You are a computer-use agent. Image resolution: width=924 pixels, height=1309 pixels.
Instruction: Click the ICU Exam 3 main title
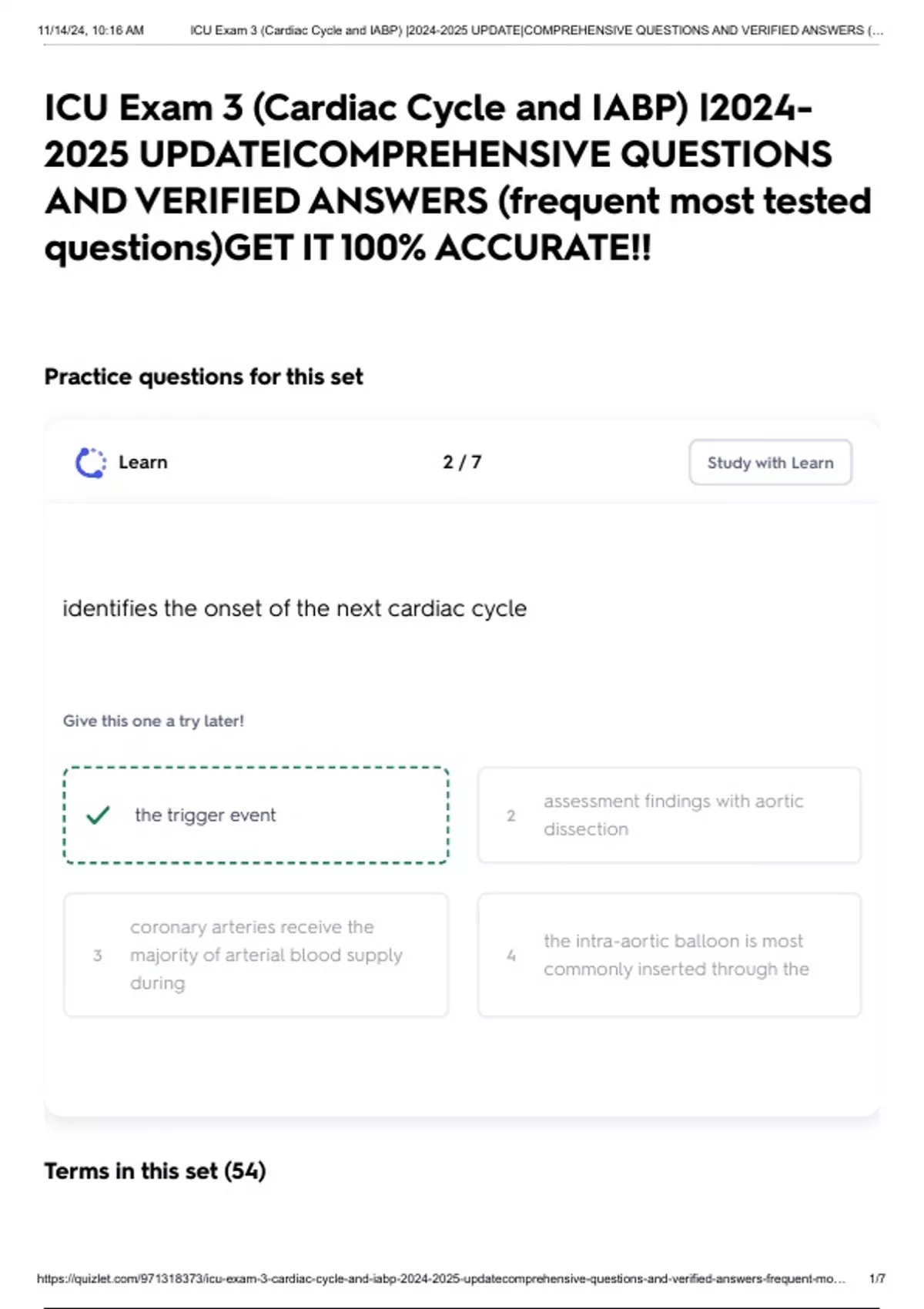[x=457, y=177]
